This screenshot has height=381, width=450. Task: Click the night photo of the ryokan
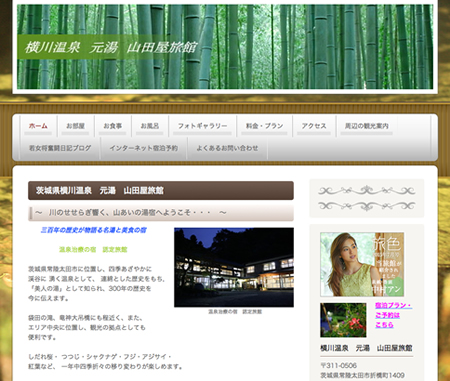[234, 267]
